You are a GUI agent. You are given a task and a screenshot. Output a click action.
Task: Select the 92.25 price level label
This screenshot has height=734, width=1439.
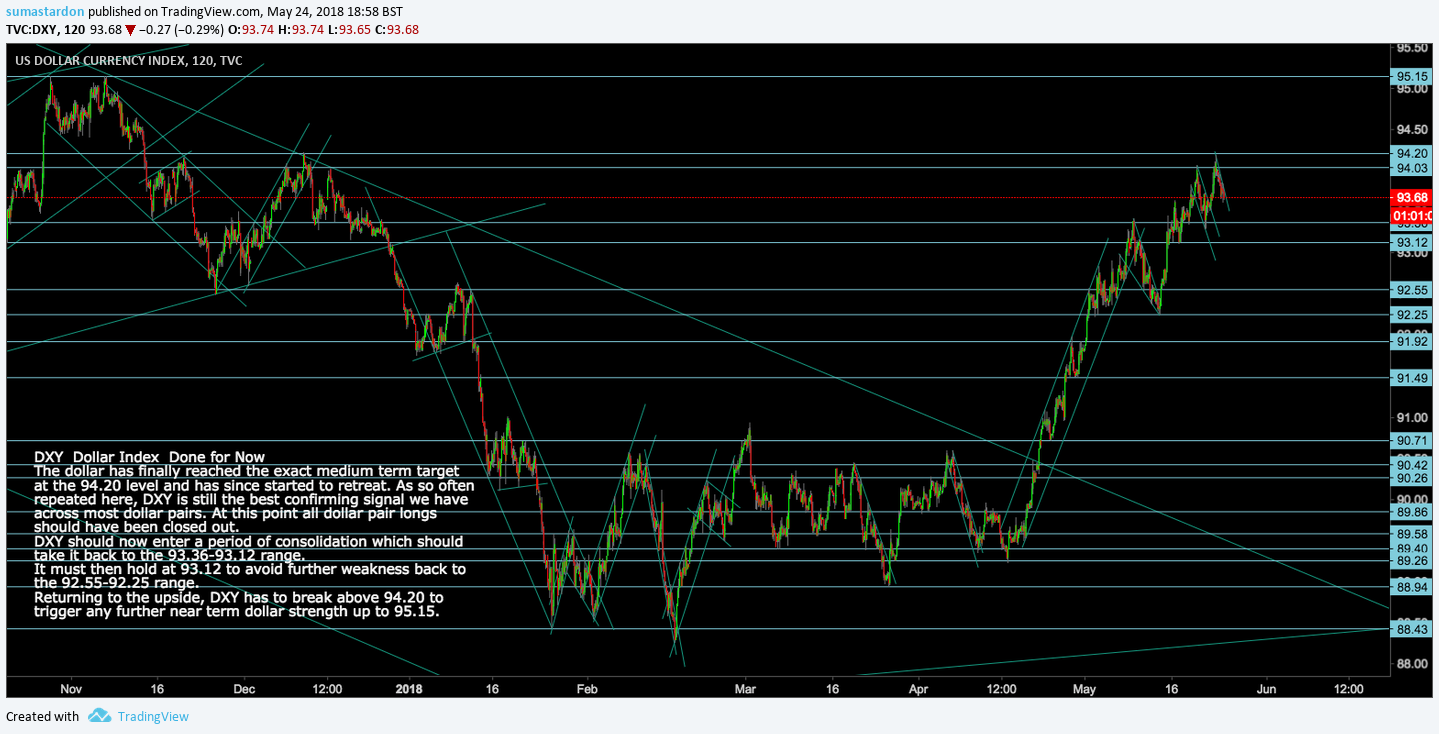(1412, 314)
